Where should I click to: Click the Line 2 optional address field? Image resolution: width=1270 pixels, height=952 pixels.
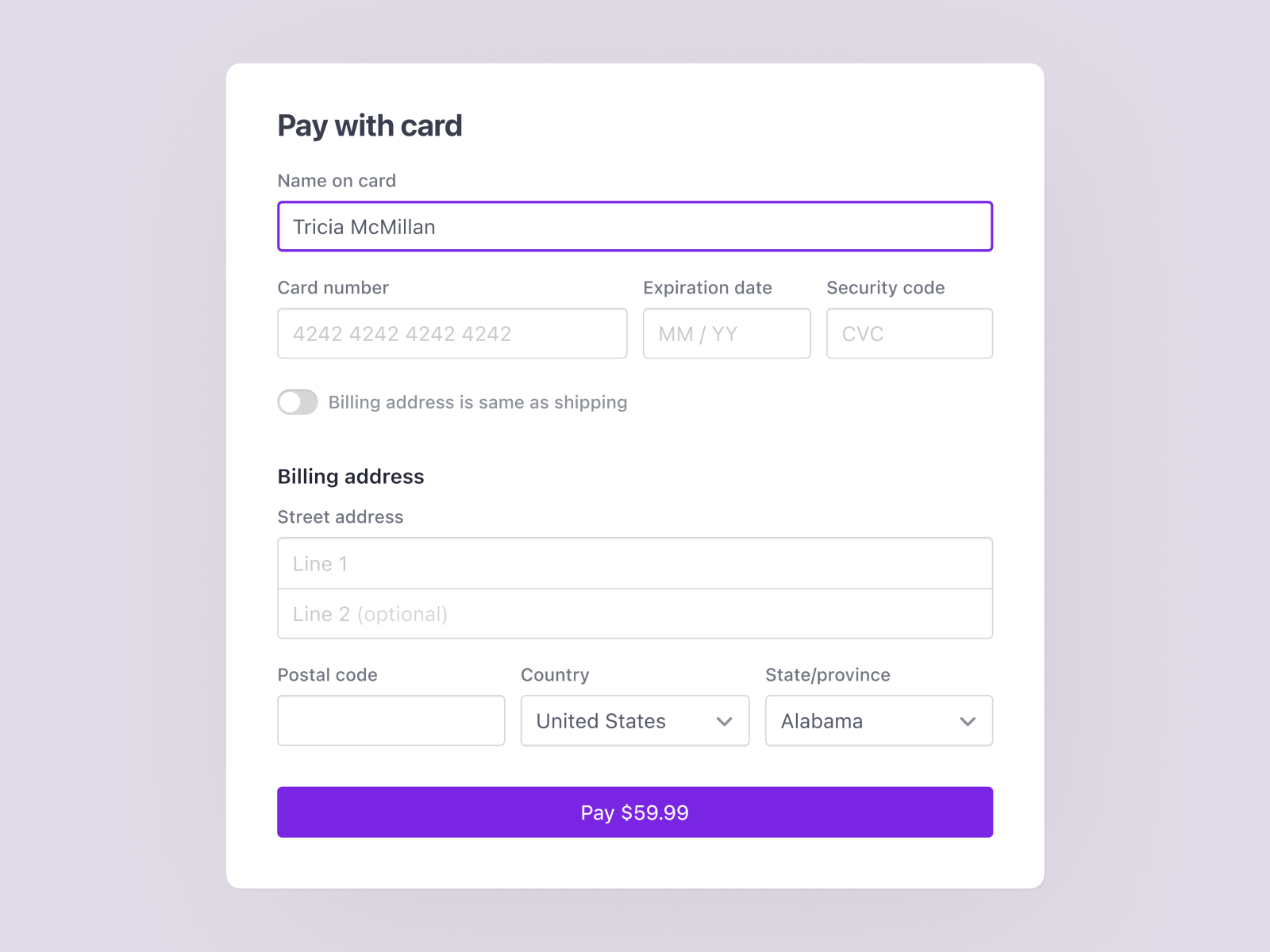634,613
